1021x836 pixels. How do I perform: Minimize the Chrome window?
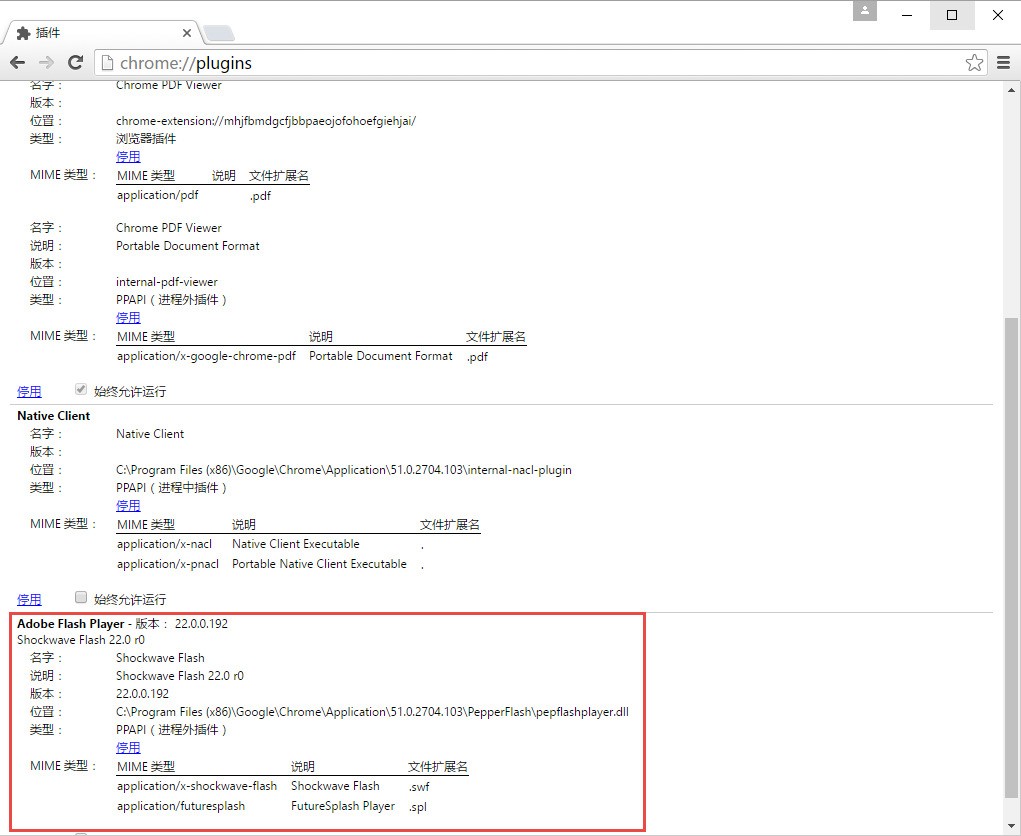coord(907,15)
